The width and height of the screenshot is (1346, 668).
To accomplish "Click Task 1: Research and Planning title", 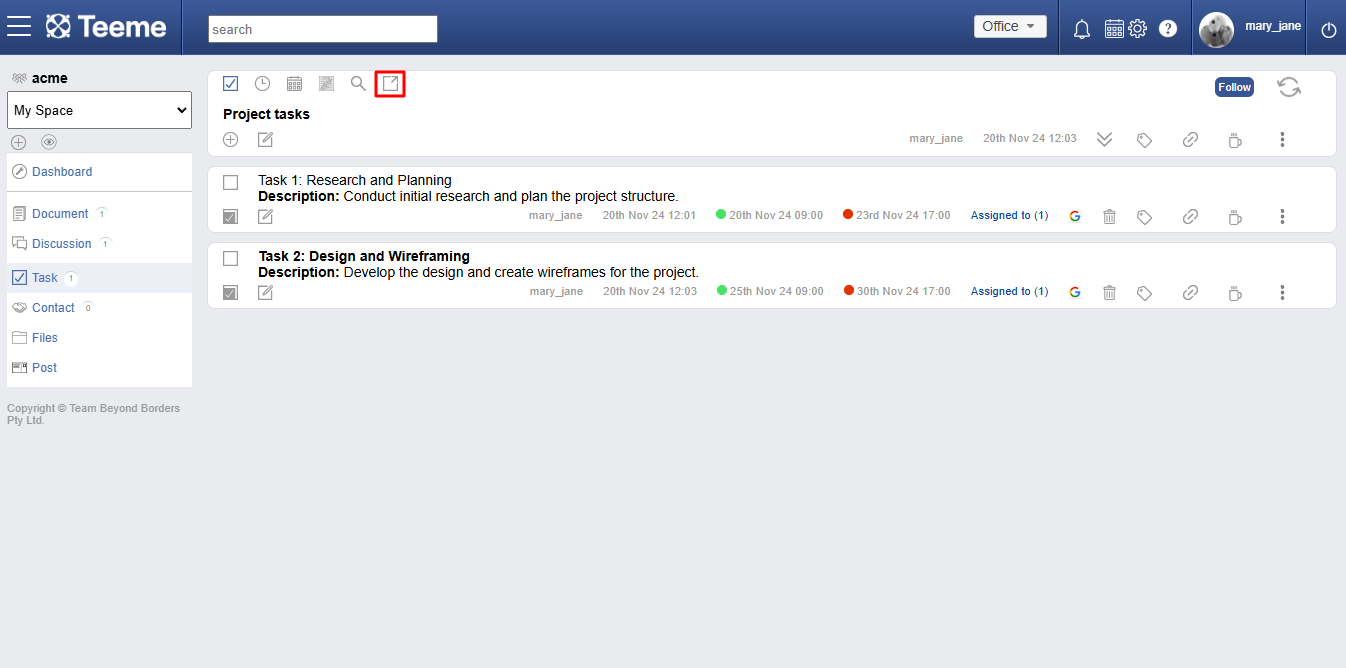I will coord(355,180).
